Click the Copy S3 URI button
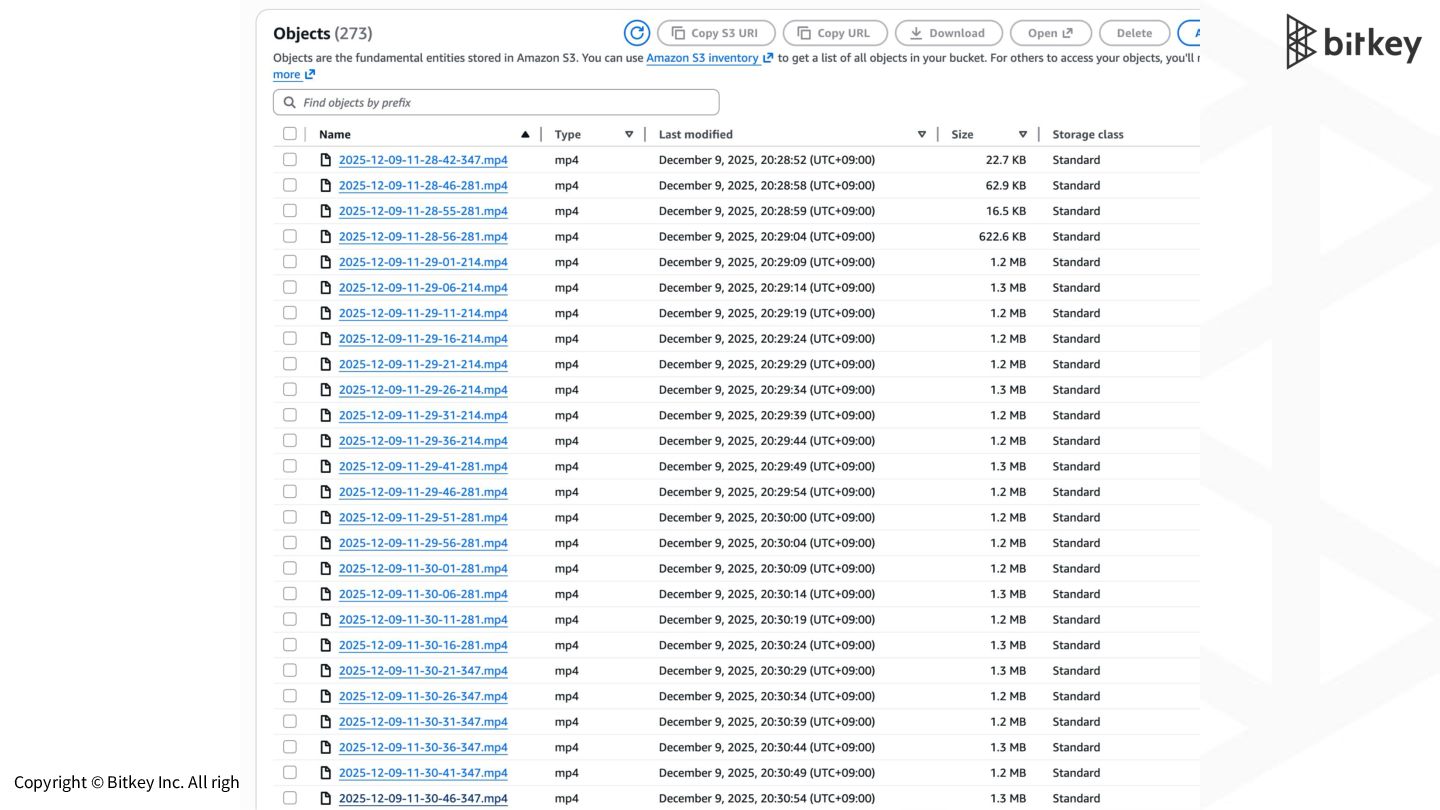 (x=716, y=33)
